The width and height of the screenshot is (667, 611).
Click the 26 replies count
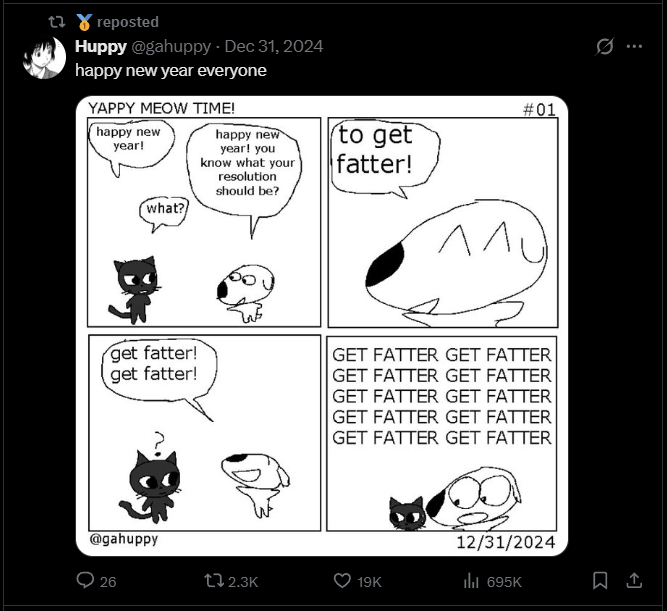pyautogui.click(x=108, y=582)
